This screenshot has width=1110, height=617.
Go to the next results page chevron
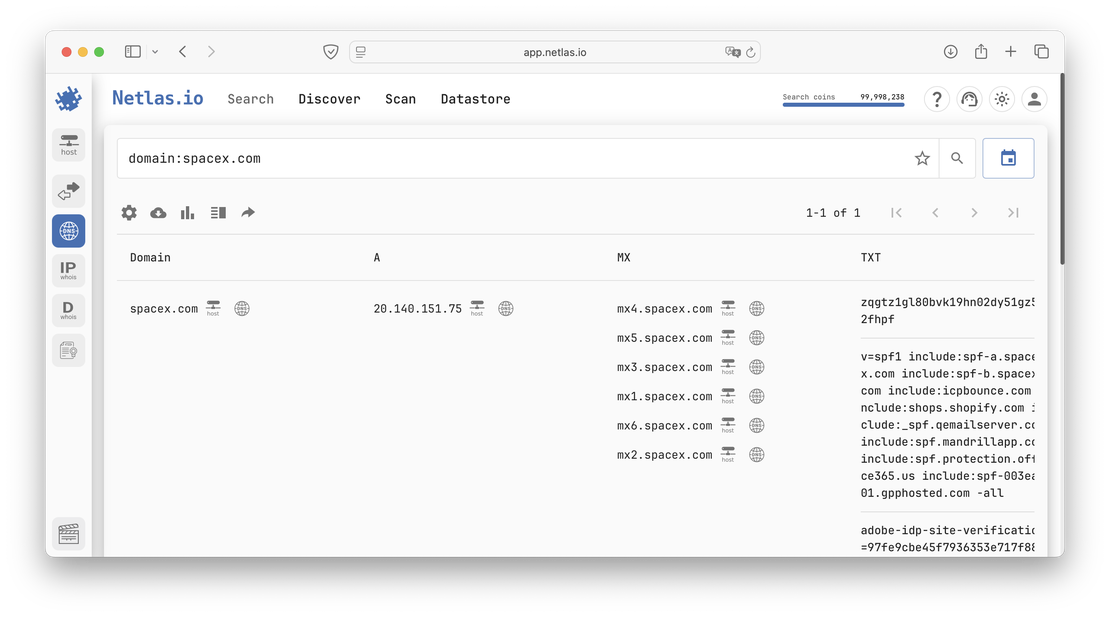click(x=974, y=212)
